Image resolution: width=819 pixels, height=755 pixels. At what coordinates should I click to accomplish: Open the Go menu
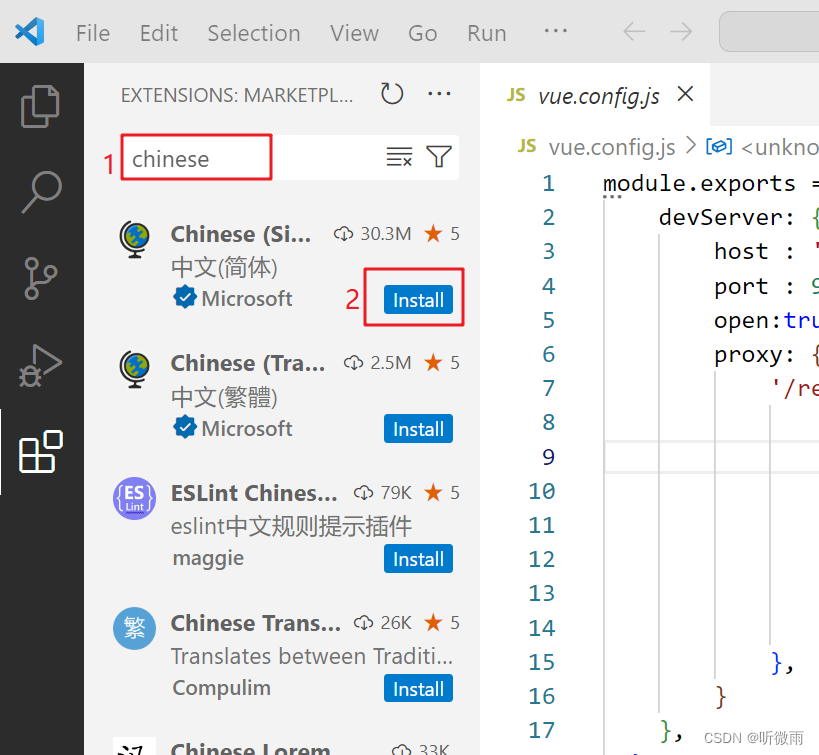pos(423,33)
